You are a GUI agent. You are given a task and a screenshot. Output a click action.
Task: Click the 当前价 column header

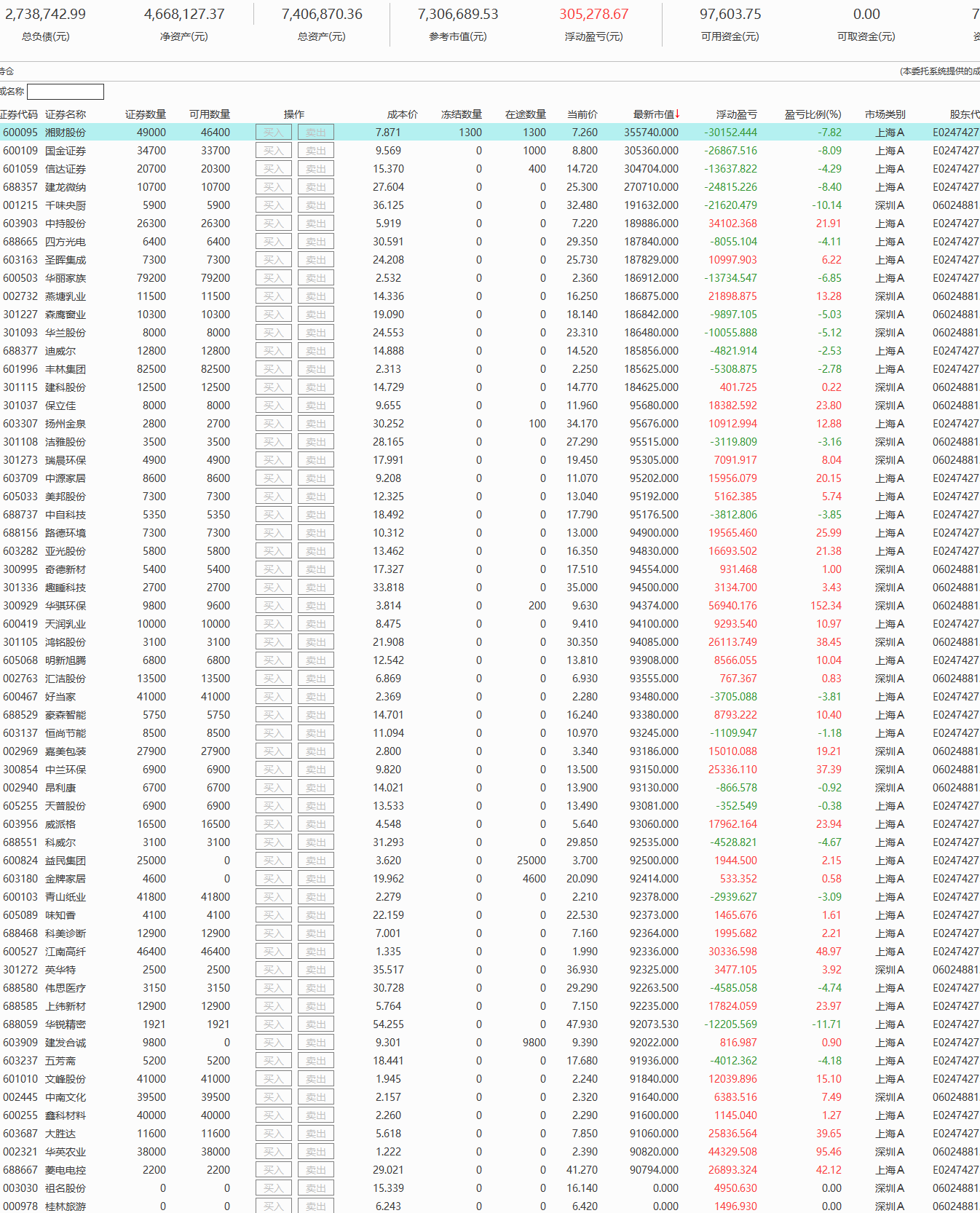click(582, 114)
